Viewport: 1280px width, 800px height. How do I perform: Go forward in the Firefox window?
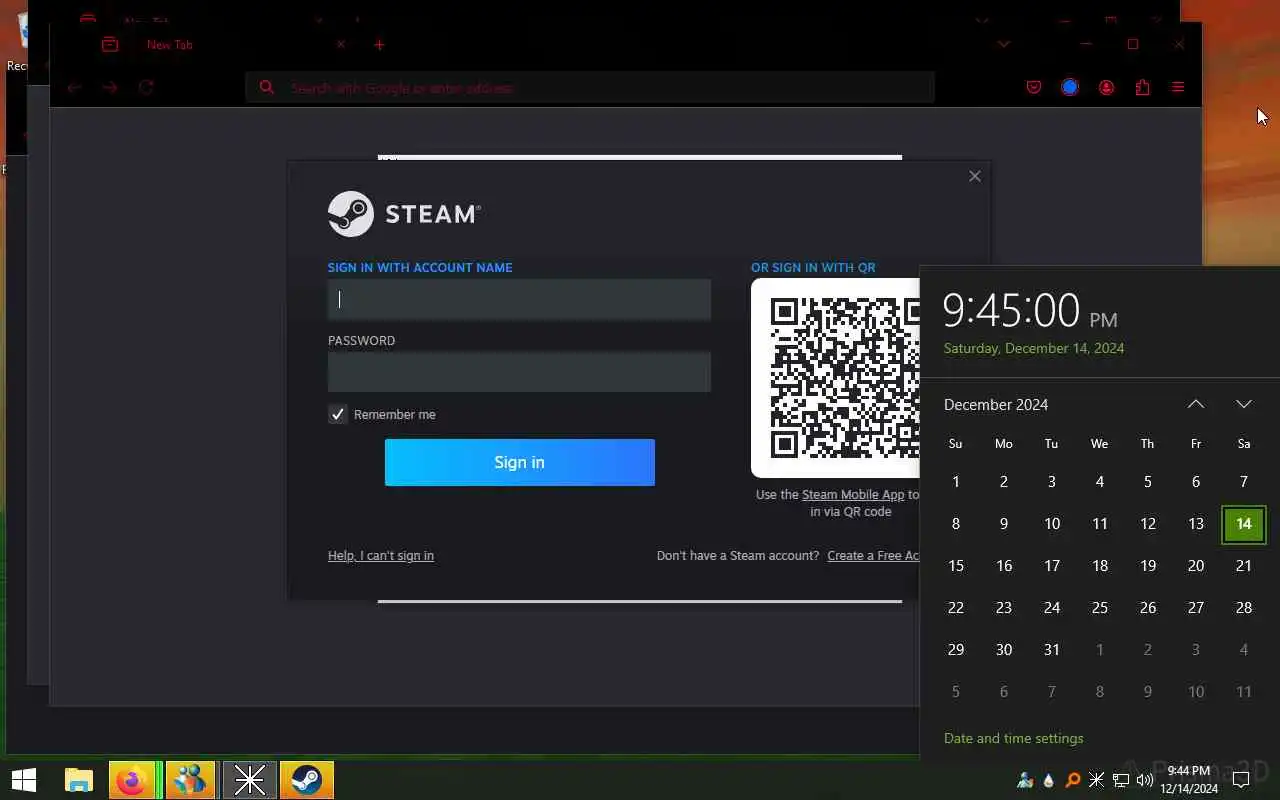point(110,88)
